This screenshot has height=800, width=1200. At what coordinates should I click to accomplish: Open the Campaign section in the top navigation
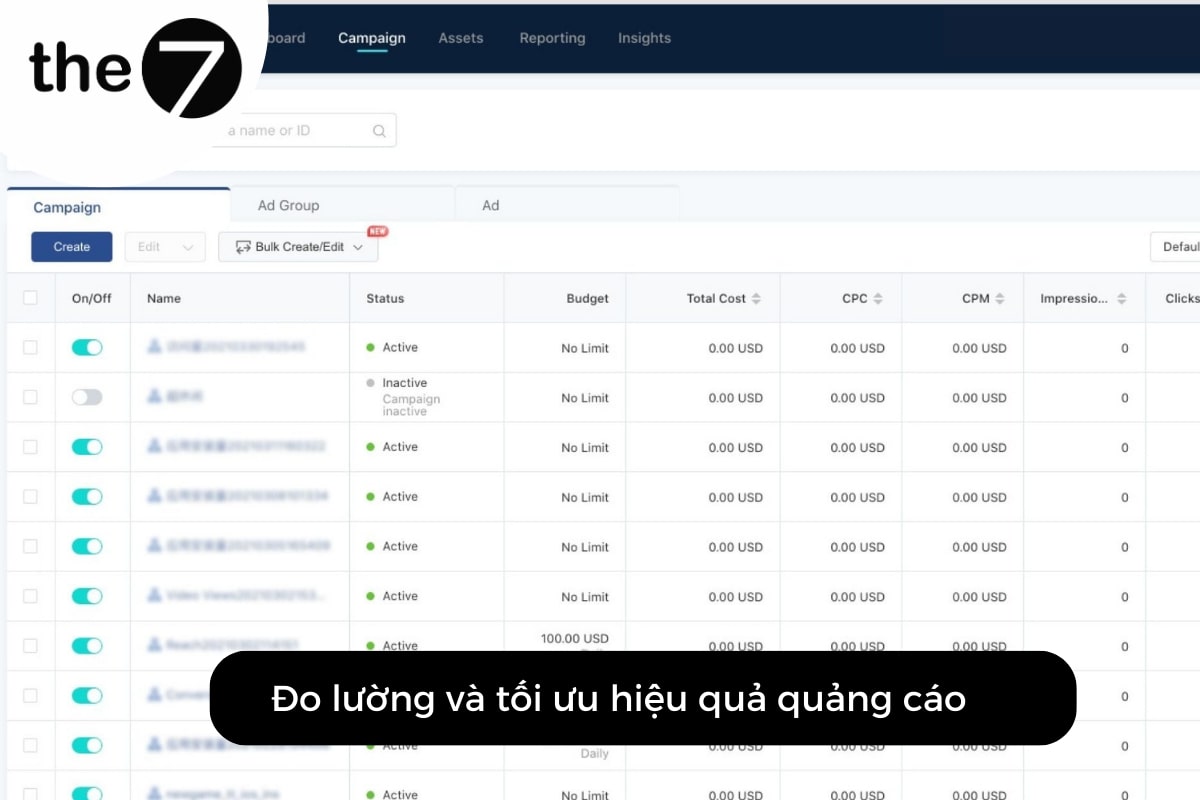372,38
